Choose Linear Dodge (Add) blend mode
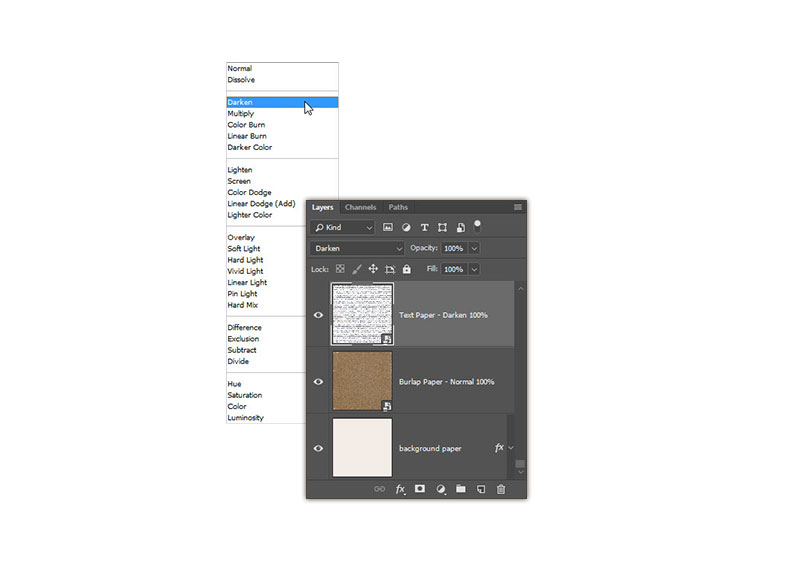The height and width of the screenshot is (578, 800). click(261, 204)
